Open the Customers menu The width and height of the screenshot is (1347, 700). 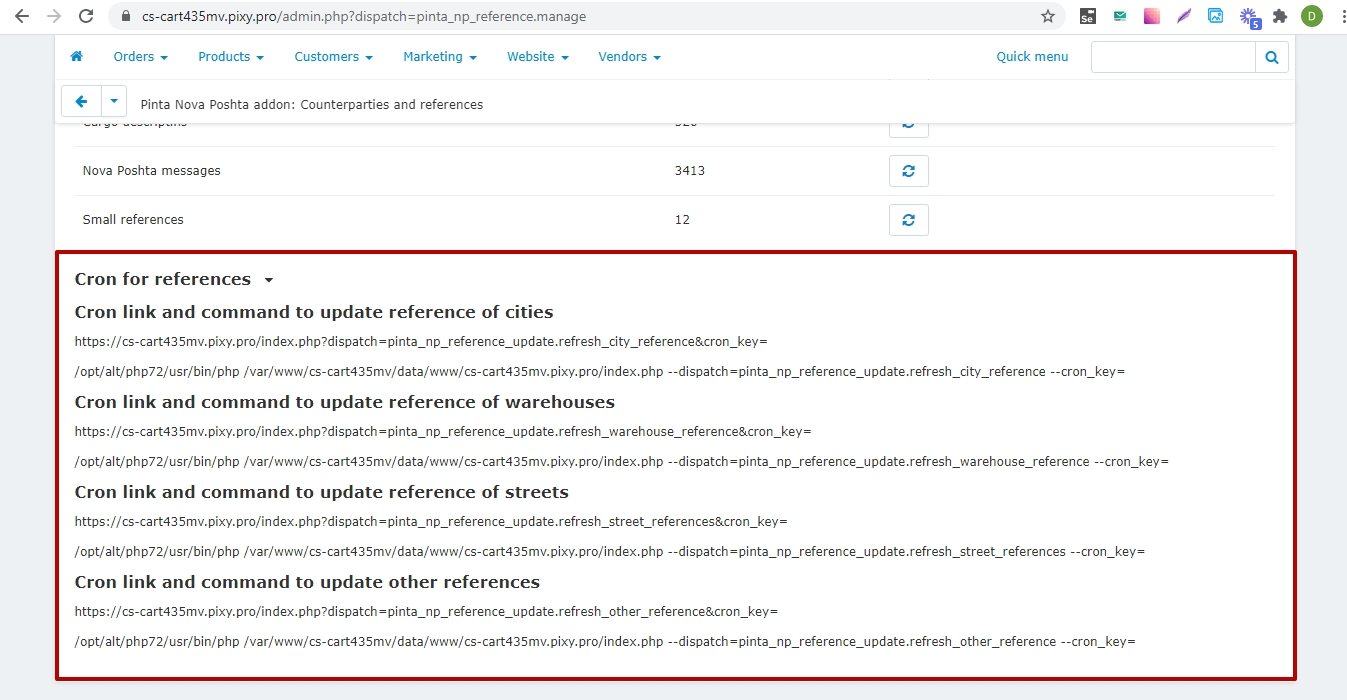(x=333, y=57)
